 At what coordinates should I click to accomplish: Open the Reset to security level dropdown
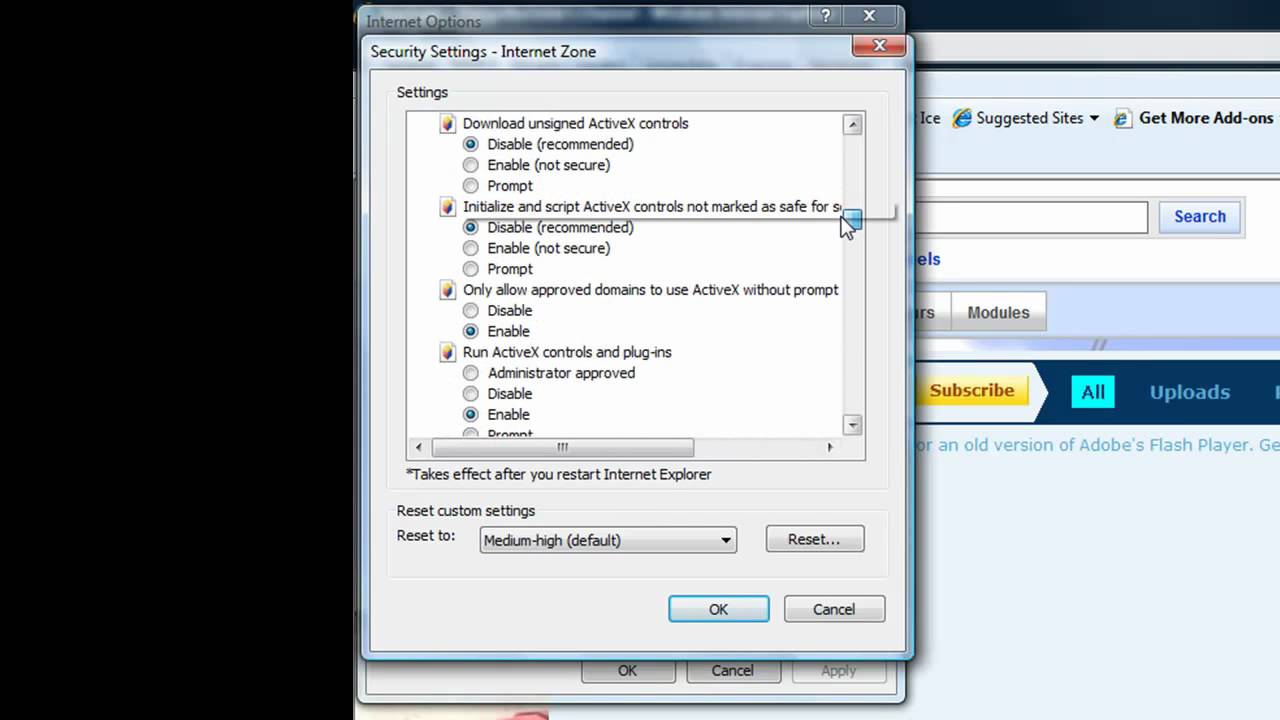pyautogui.click(x=608, y=540)
